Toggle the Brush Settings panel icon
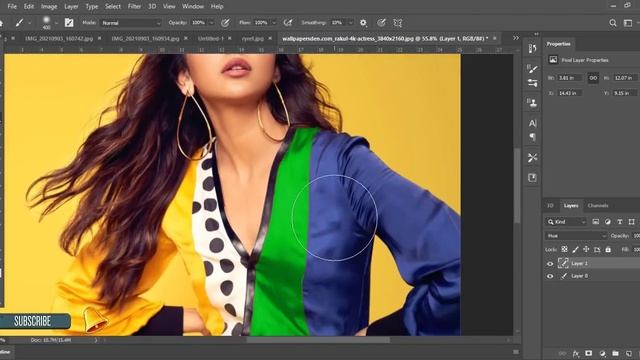 point(69,23)
